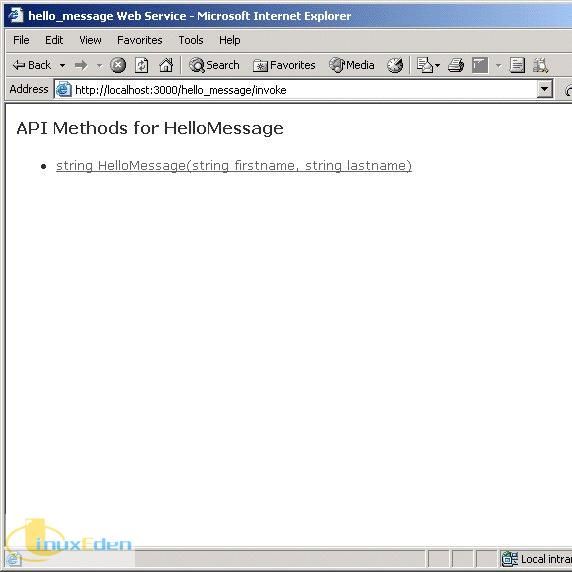Print the page with the printer icon

pos(456,66)
